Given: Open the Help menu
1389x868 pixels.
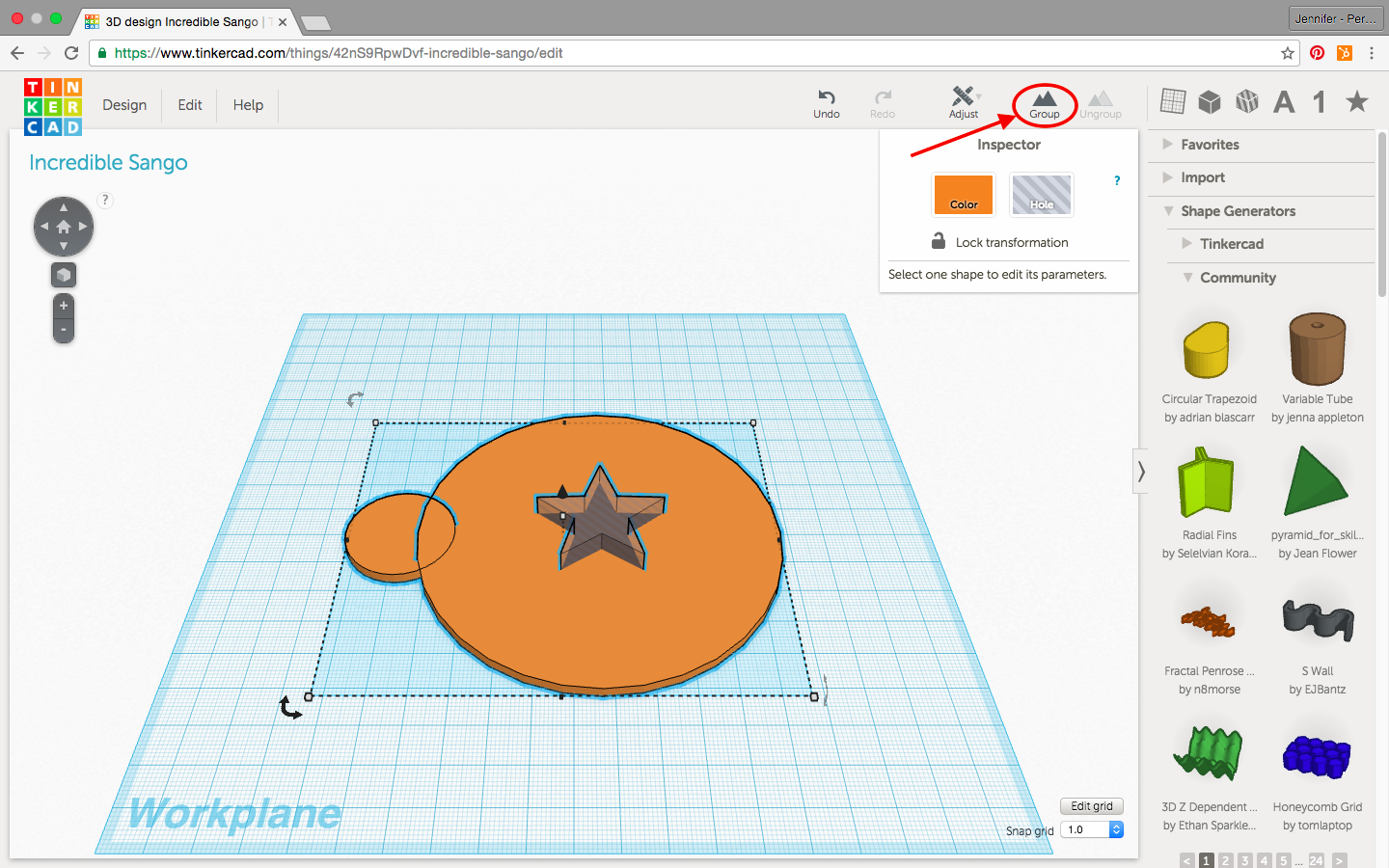Looking at the screenshot, I should point(248,105).
